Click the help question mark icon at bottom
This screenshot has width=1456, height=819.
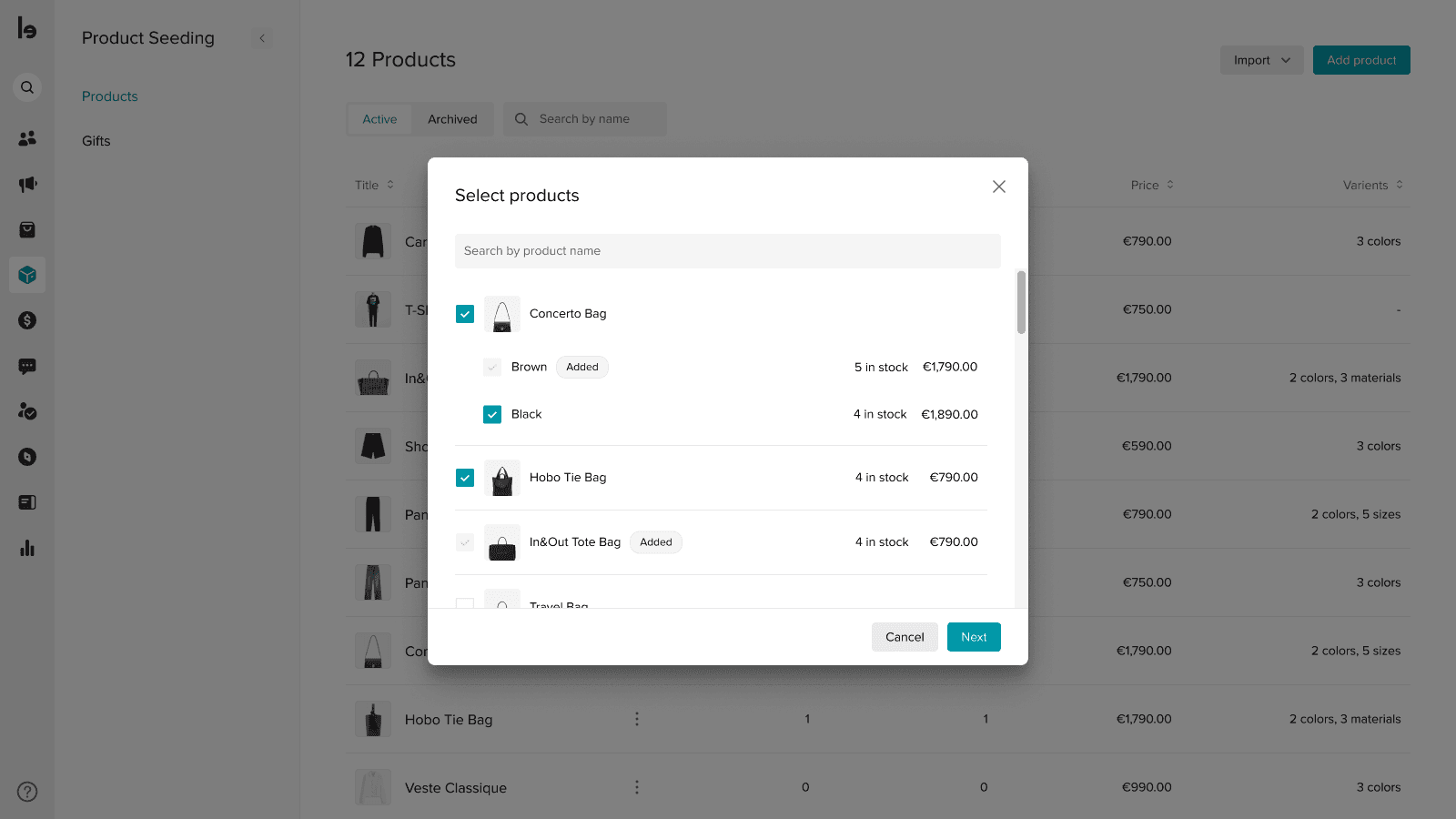(26, 792)
